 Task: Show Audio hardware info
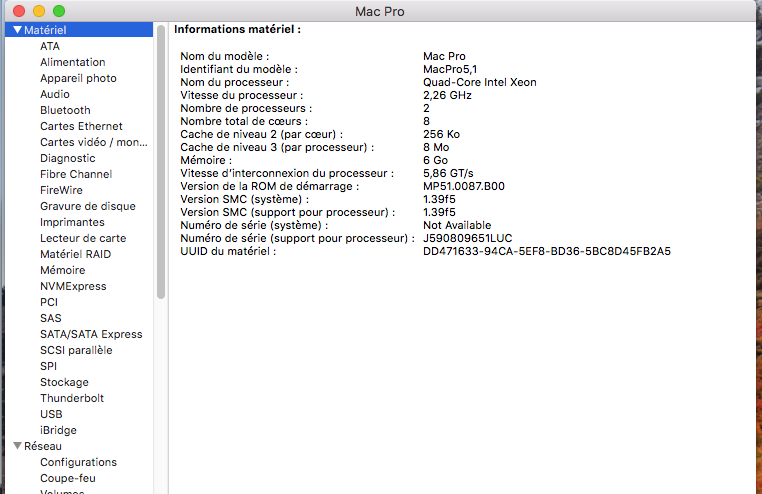coord(54,94)
